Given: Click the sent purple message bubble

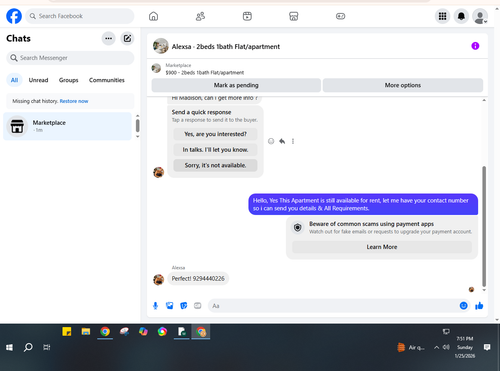Looking at the screenshot, I should tap(363, 204).
